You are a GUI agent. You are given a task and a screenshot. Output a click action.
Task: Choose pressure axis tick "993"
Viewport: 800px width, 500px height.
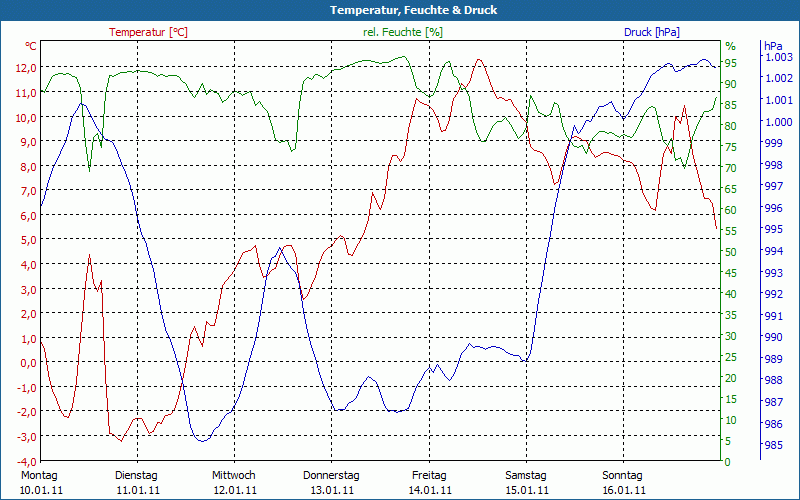pos(773,272)
